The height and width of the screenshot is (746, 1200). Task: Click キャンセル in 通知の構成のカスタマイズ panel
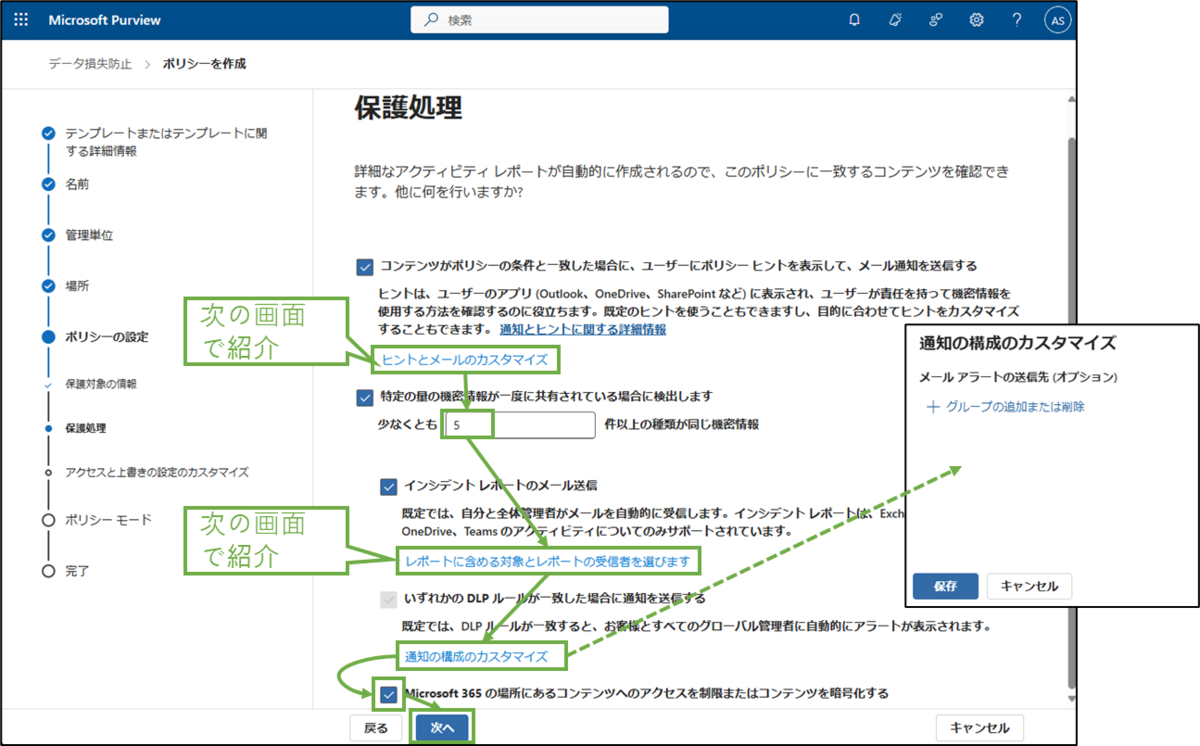point(1029,586)
